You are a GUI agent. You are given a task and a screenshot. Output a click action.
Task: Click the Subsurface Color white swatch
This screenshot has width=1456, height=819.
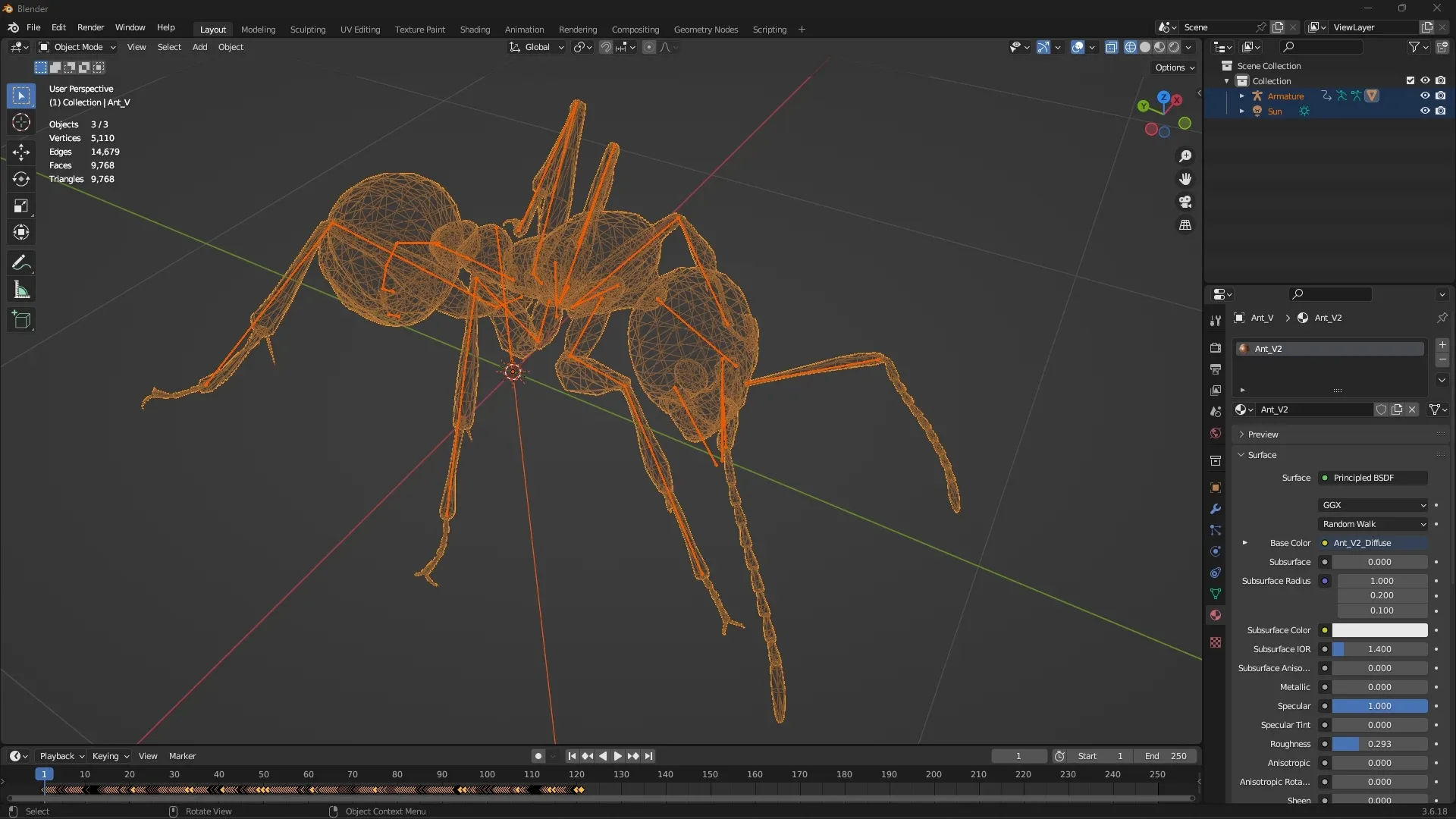[1379, 630]
